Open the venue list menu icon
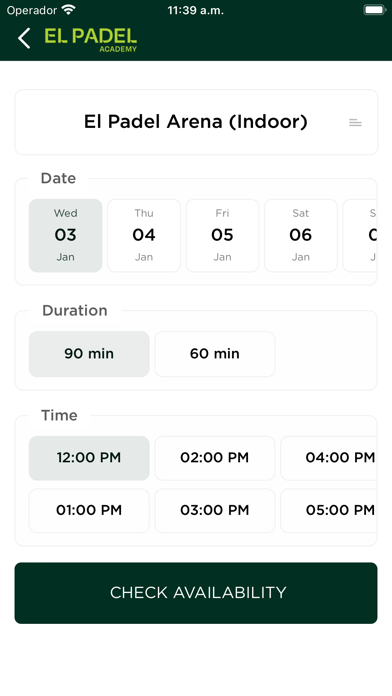The image size is (392, 696). pos(355,123)
